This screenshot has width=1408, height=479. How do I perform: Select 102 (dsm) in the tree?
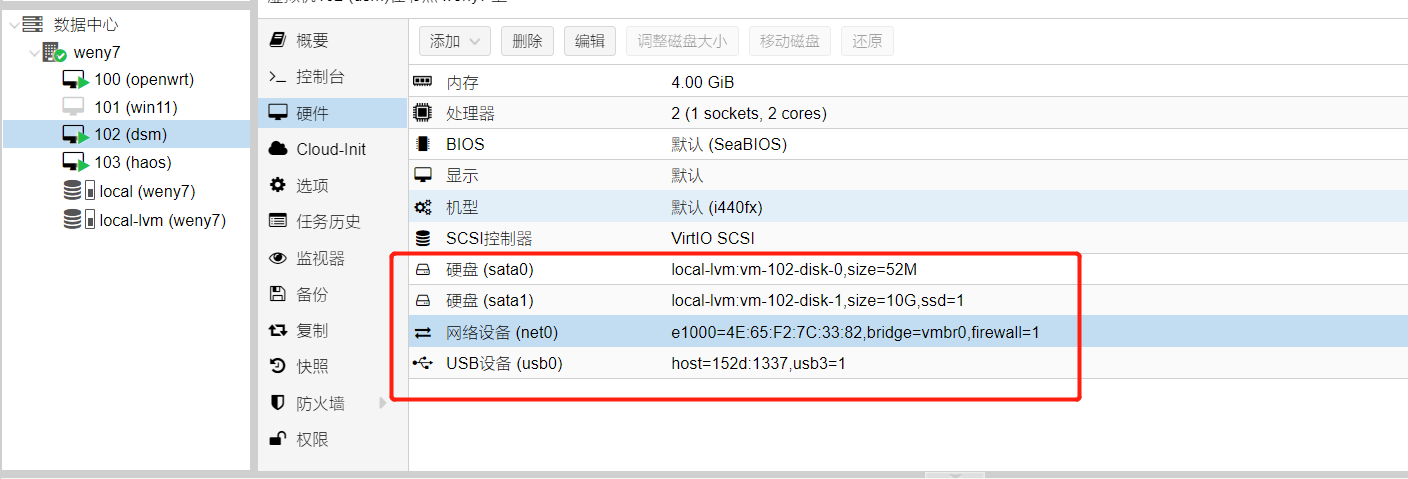[130, 135]
